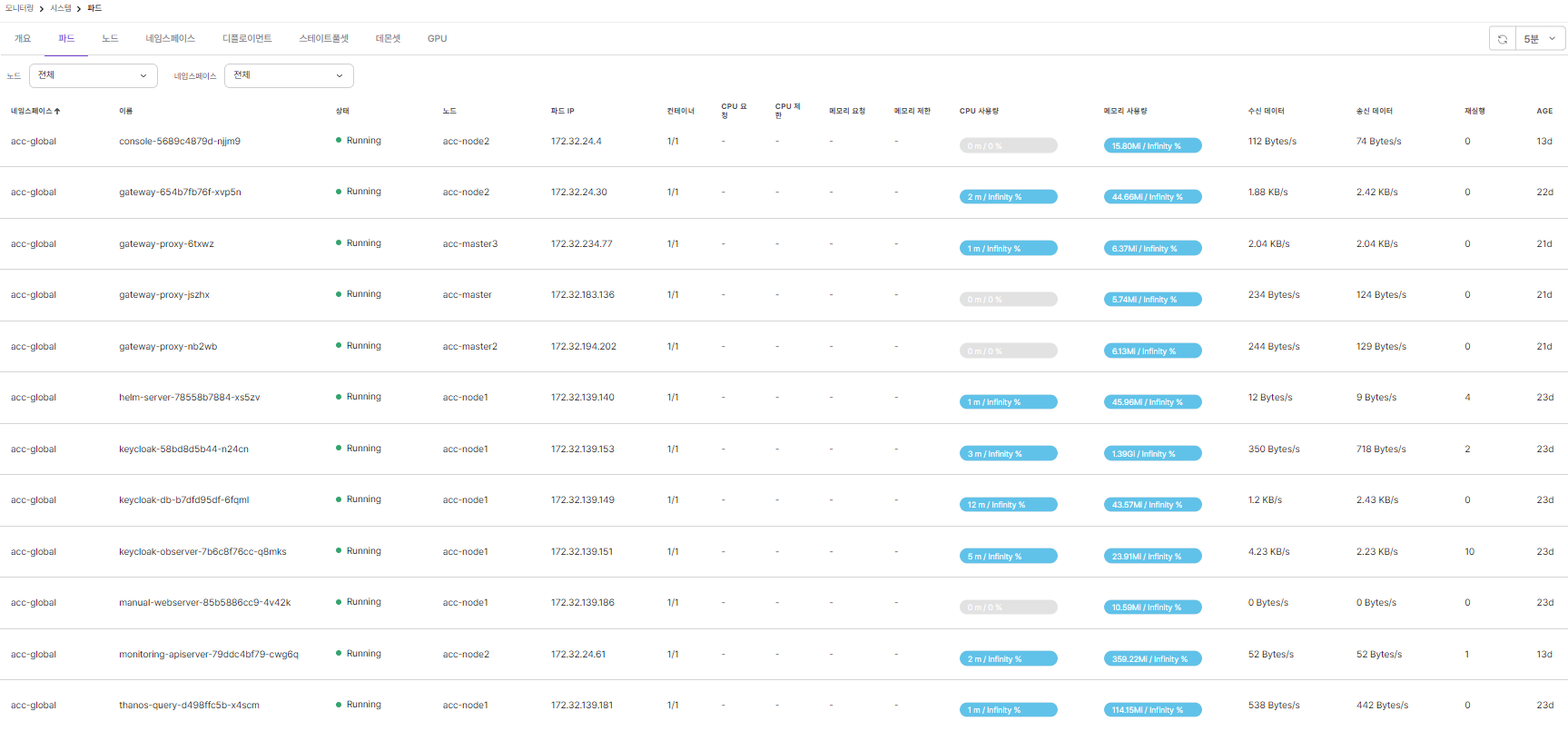Open the 네임스페이스 tab
Screen dimensions: 1568x731
[170, 38]
